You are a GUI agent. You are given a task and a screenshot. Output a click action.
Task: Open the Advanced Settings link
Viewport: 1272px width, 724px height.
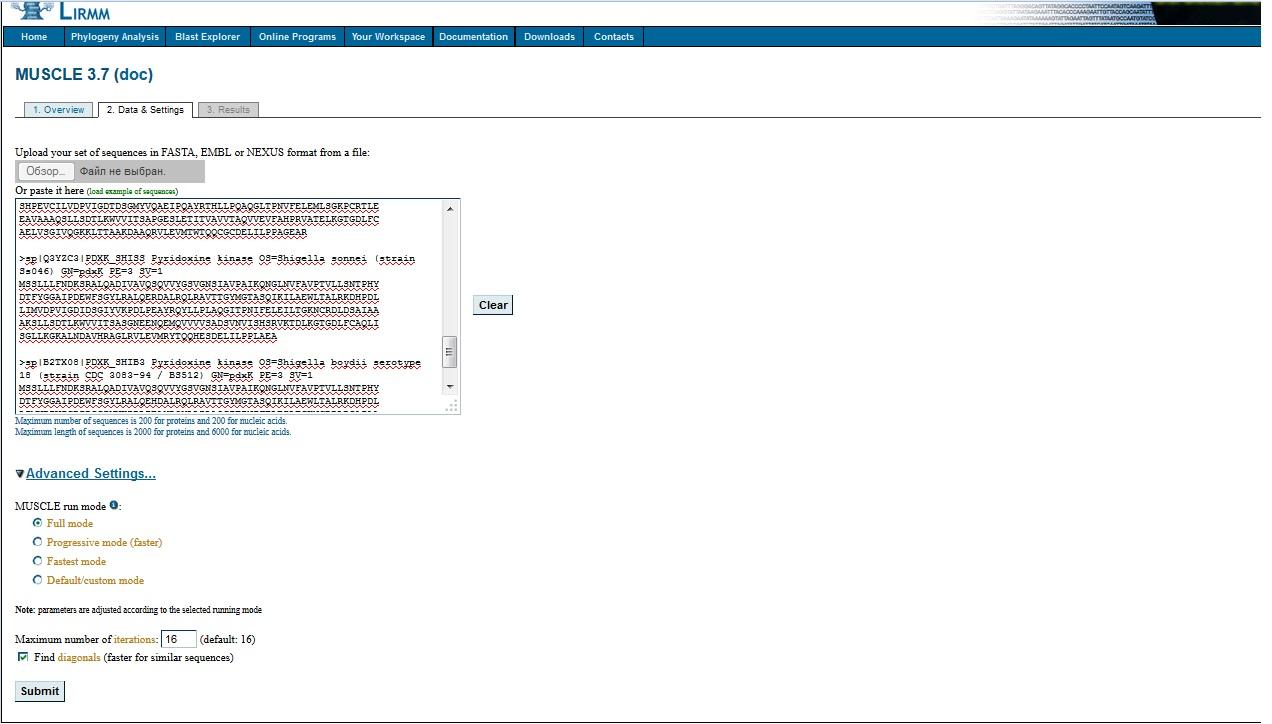[91, 474]
